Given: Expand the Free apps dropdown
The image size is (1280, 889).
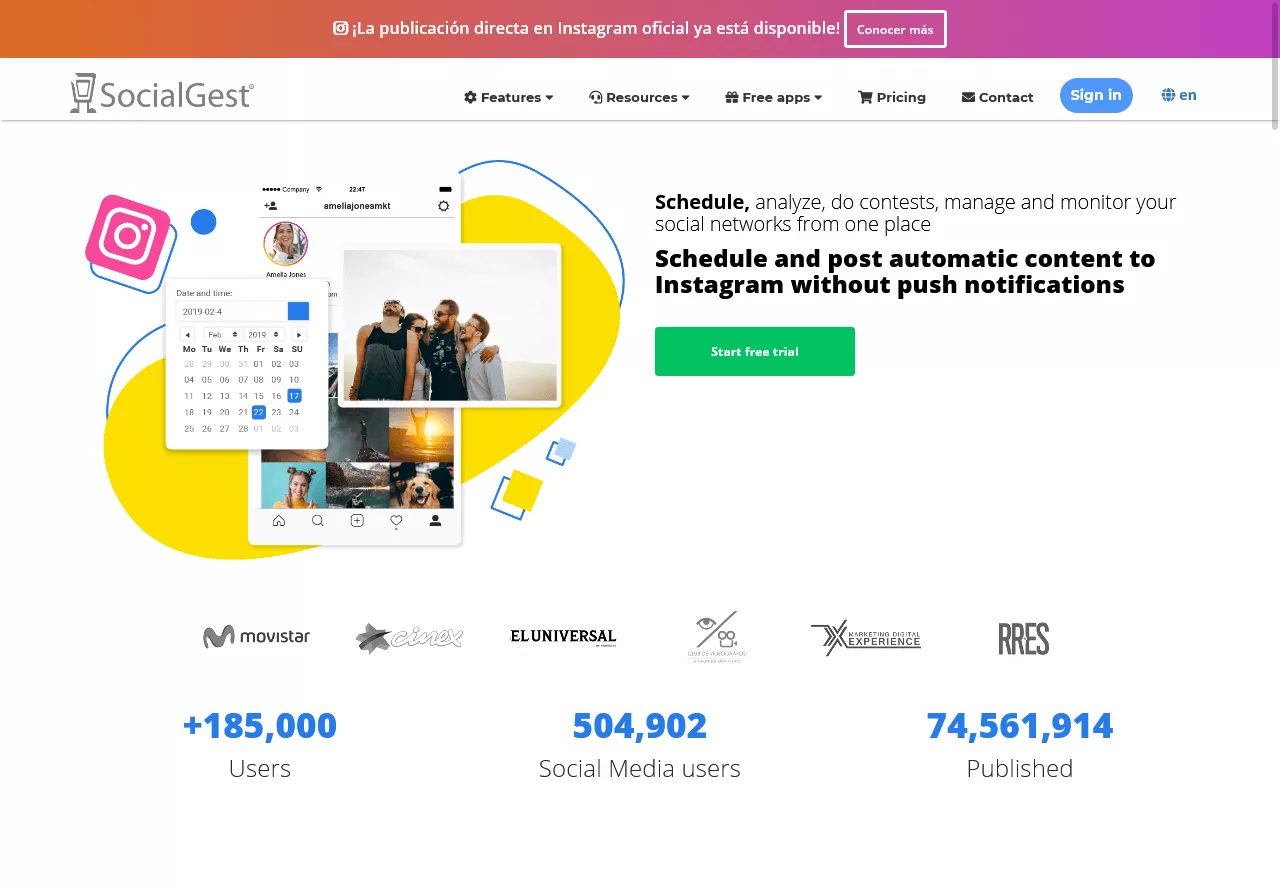Looking at the screenshot, I should point(774,97).
